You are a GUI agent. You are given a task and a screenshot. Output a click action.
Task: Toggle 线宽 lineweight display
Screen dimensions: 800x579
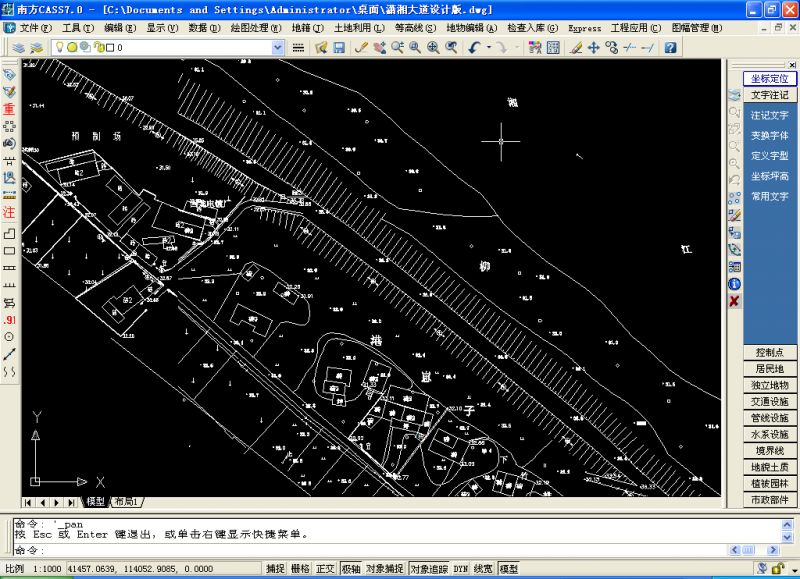[x=483, y=568]
